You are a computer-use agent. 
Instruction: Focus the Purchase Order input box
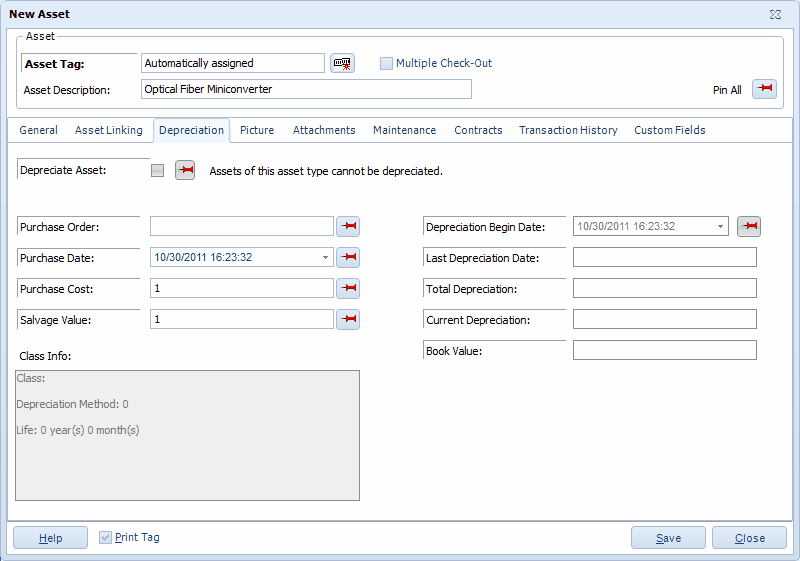241,227
